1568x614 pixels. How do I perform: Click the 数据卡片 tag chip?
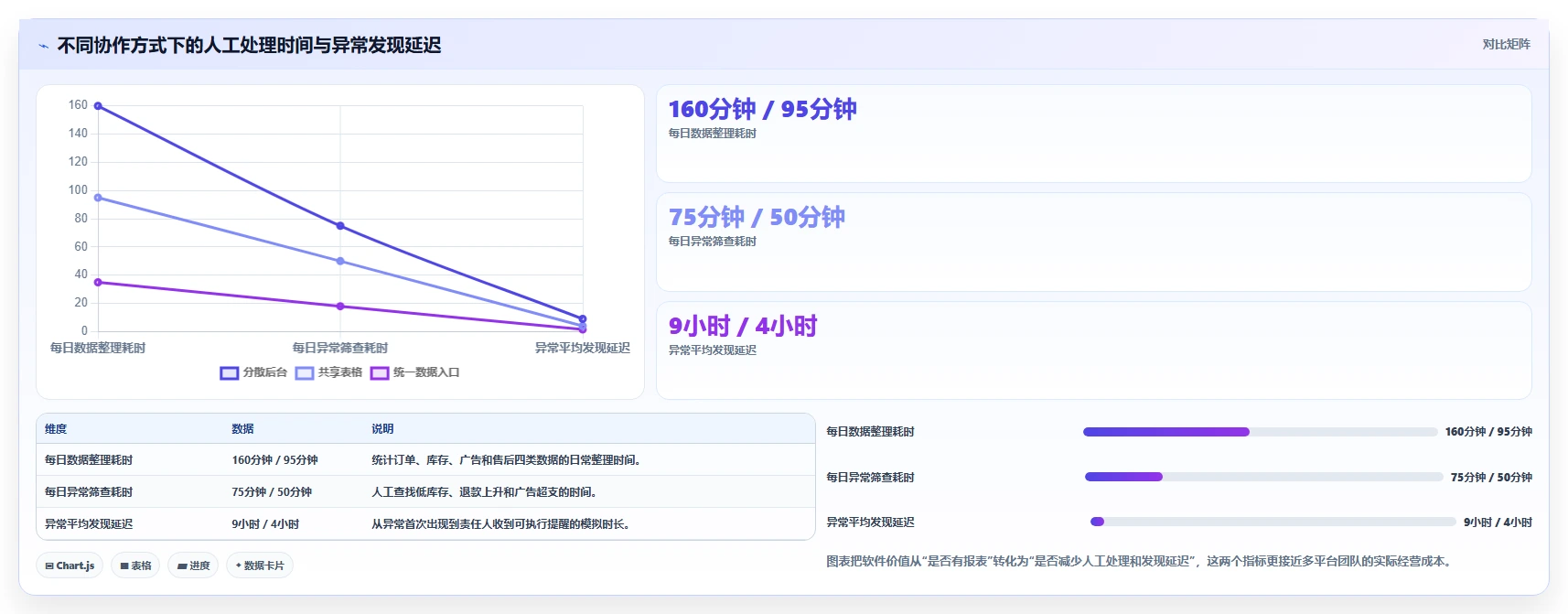pyautogui.click(x=260, y=566)
